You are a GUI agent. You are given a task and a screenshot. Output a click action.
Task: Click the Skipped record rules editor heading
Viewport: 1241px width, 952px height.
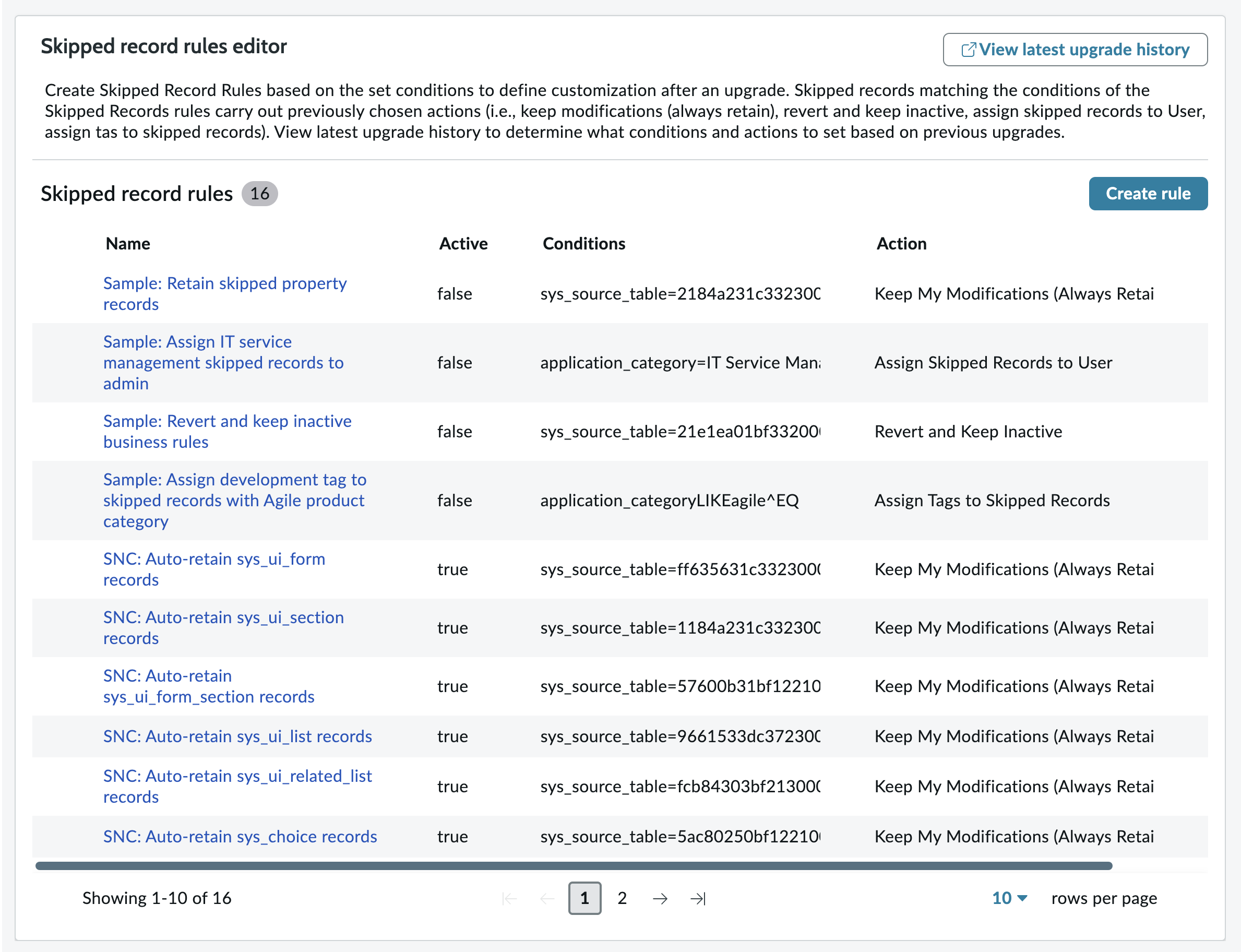[x=164, y=46]
